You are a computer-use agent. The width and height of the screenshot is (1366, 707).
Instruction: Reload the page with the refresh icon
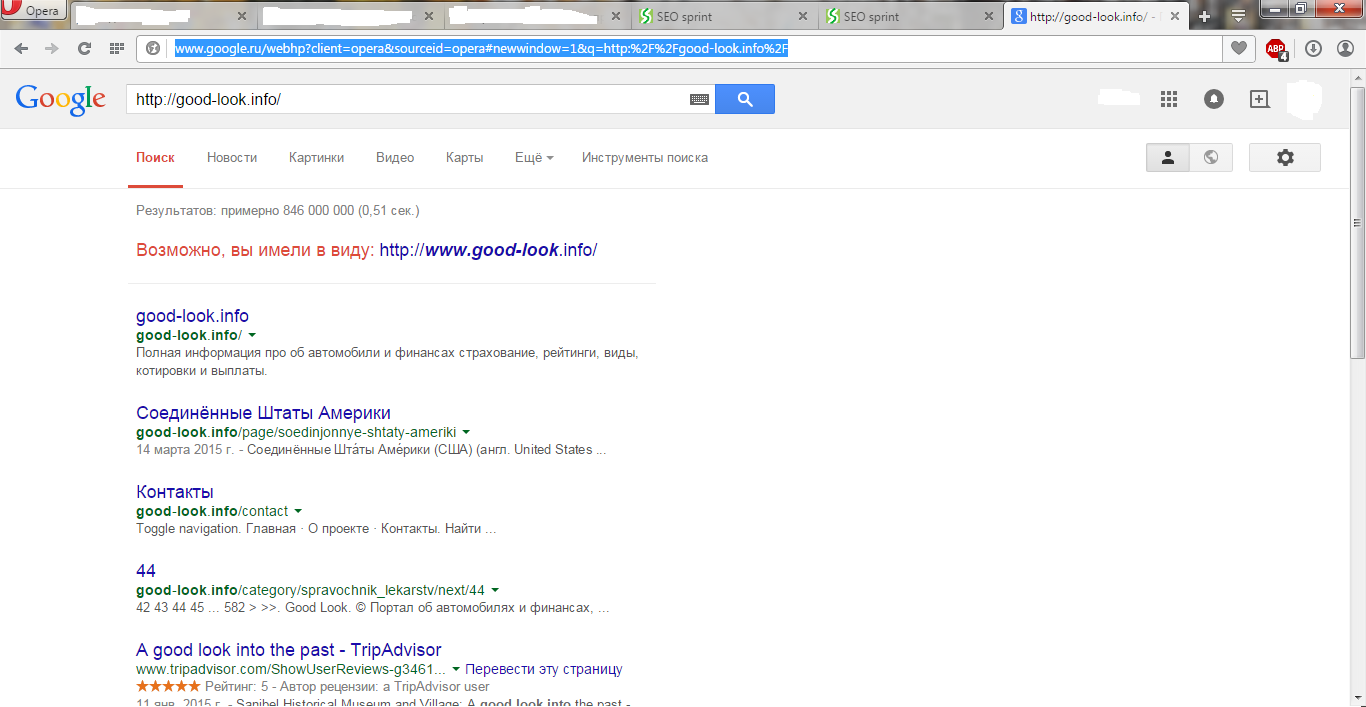[x=84, y=48]
